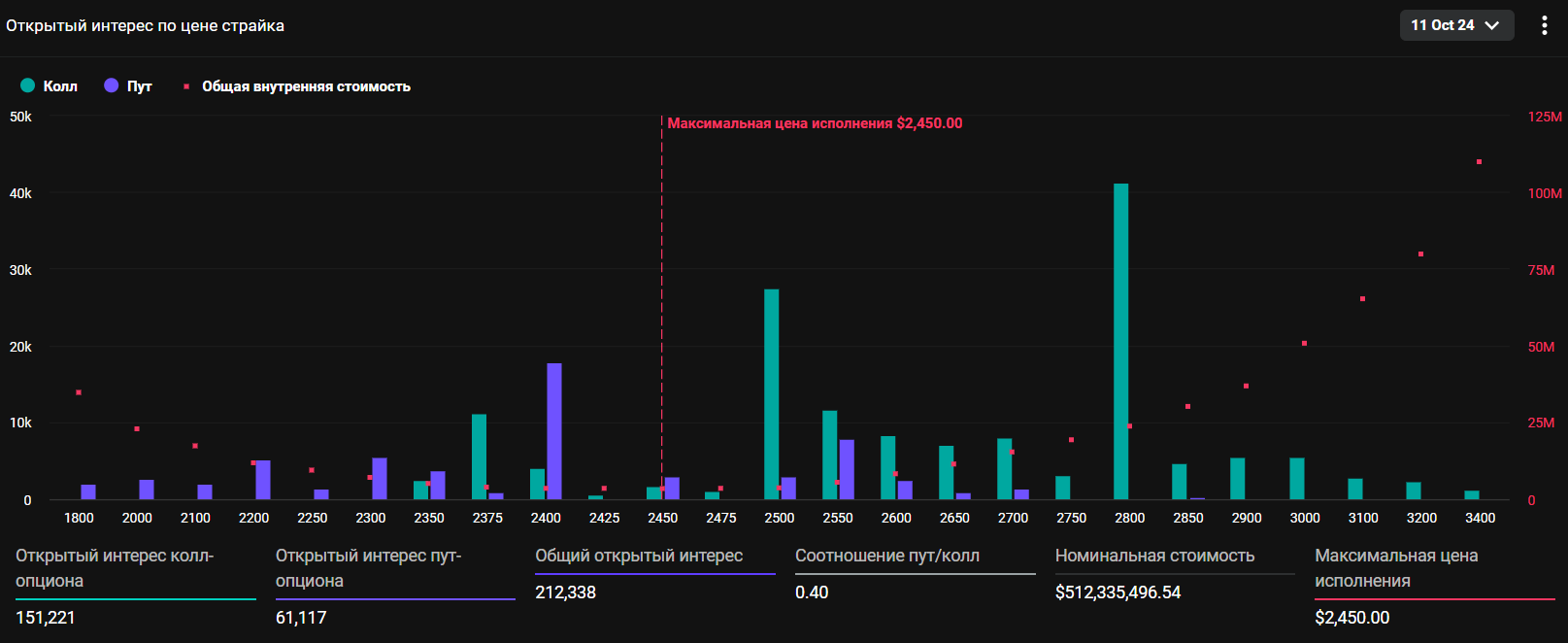Viewport: 1568px width, 643px height.
Task: Click the chevron arrow beside 11 Oct 24
Action: [x=1492, y=25]
